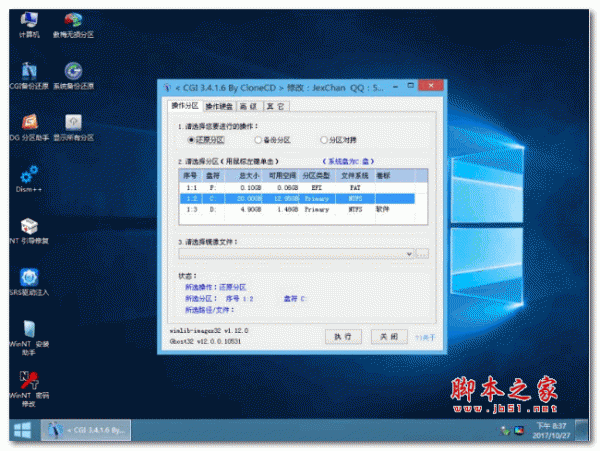Click the wimlib-imagex32 version text

209,331
